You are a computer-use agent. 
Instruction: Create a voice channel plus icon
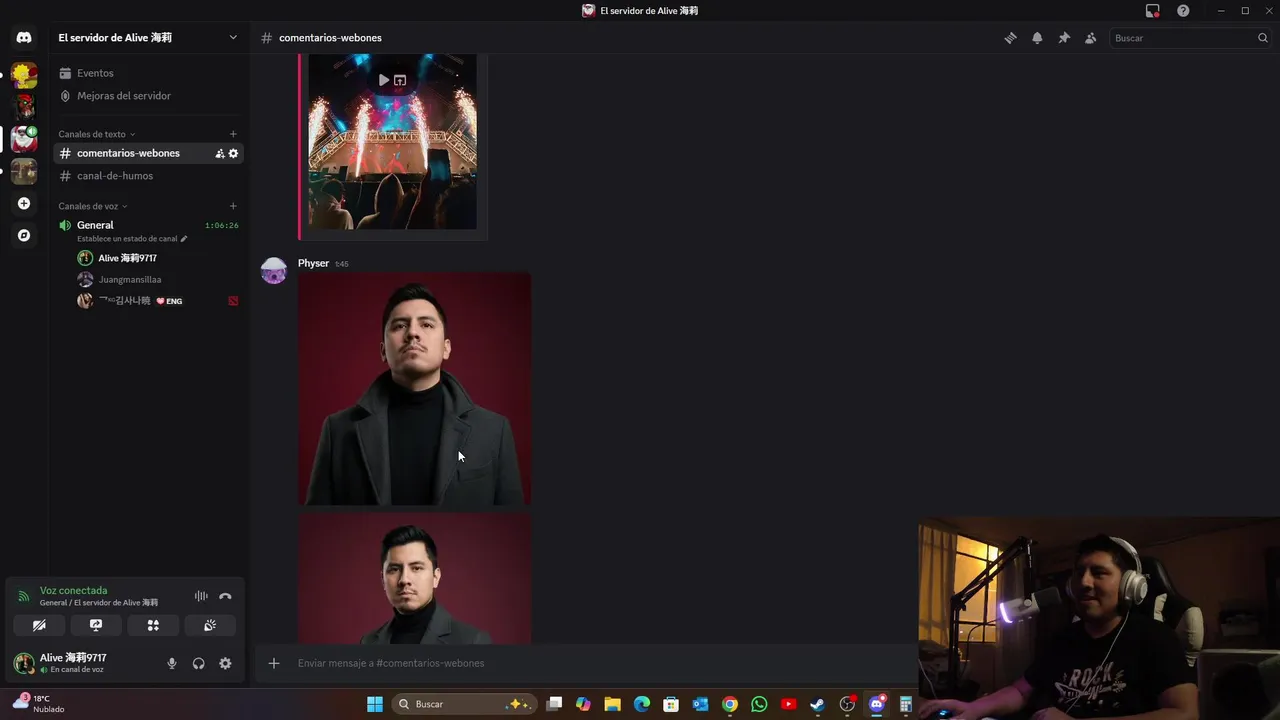(233, 206)
